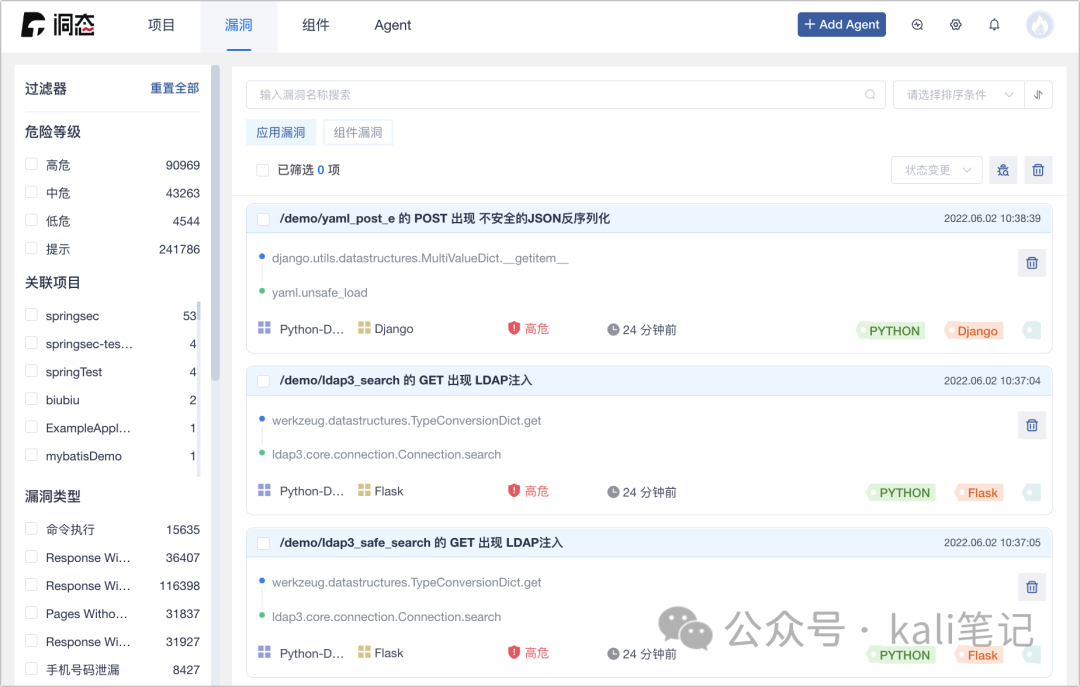This screenshot has width=1080, height=687.
Task: Open the 状态变更 dropdown
Action: pyautogui.click(x=937, y=170)
